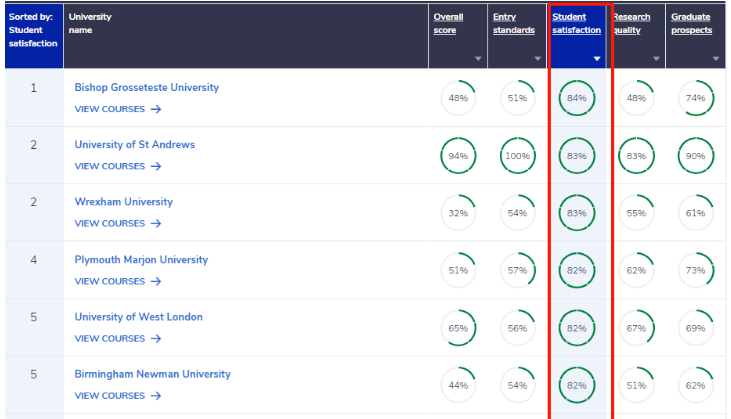Open Plymouth Marjon University page

tap(141, 260)
